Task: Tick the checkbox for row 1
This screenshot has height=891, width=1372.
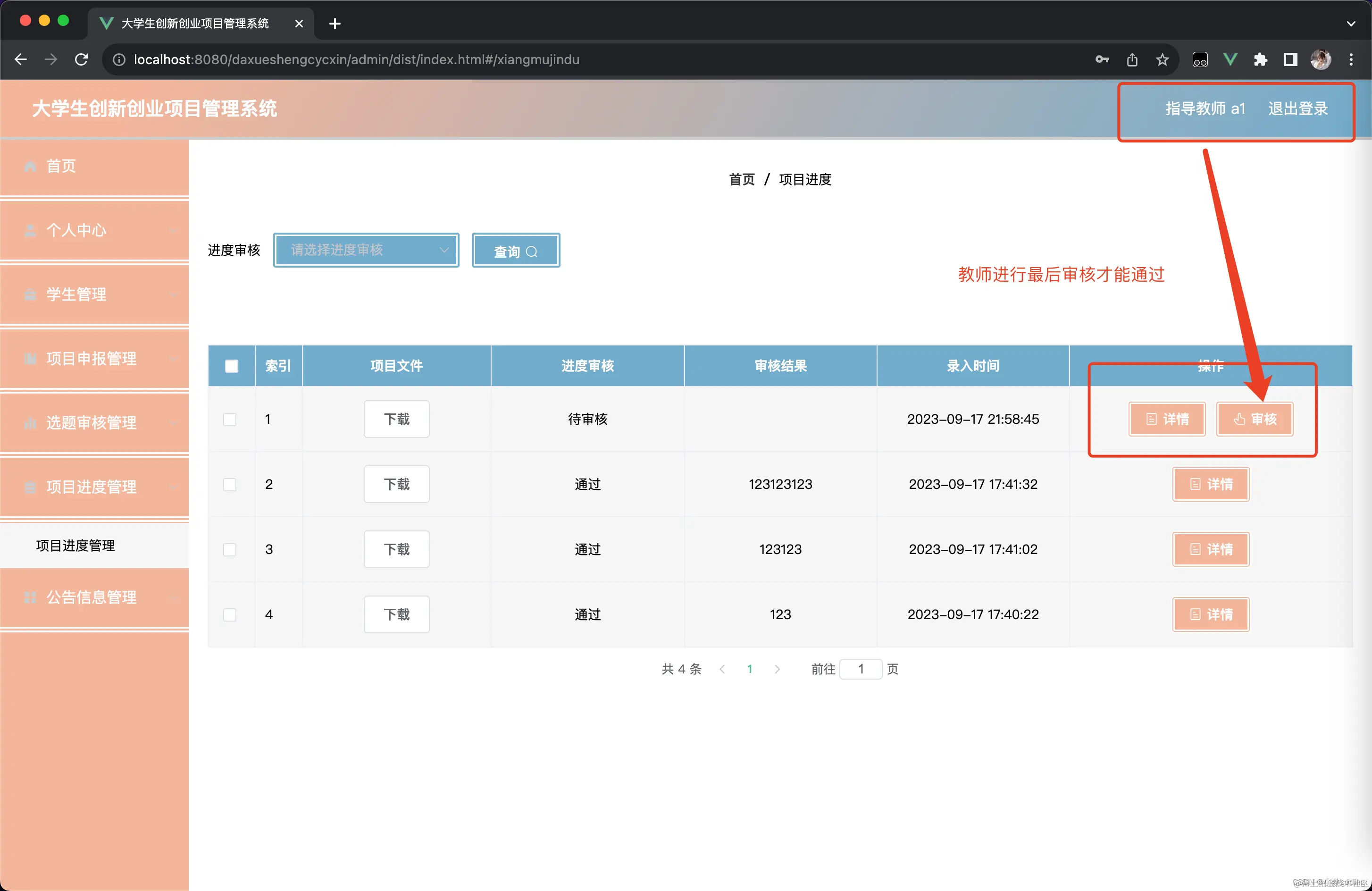Action: tap(230, 419)
